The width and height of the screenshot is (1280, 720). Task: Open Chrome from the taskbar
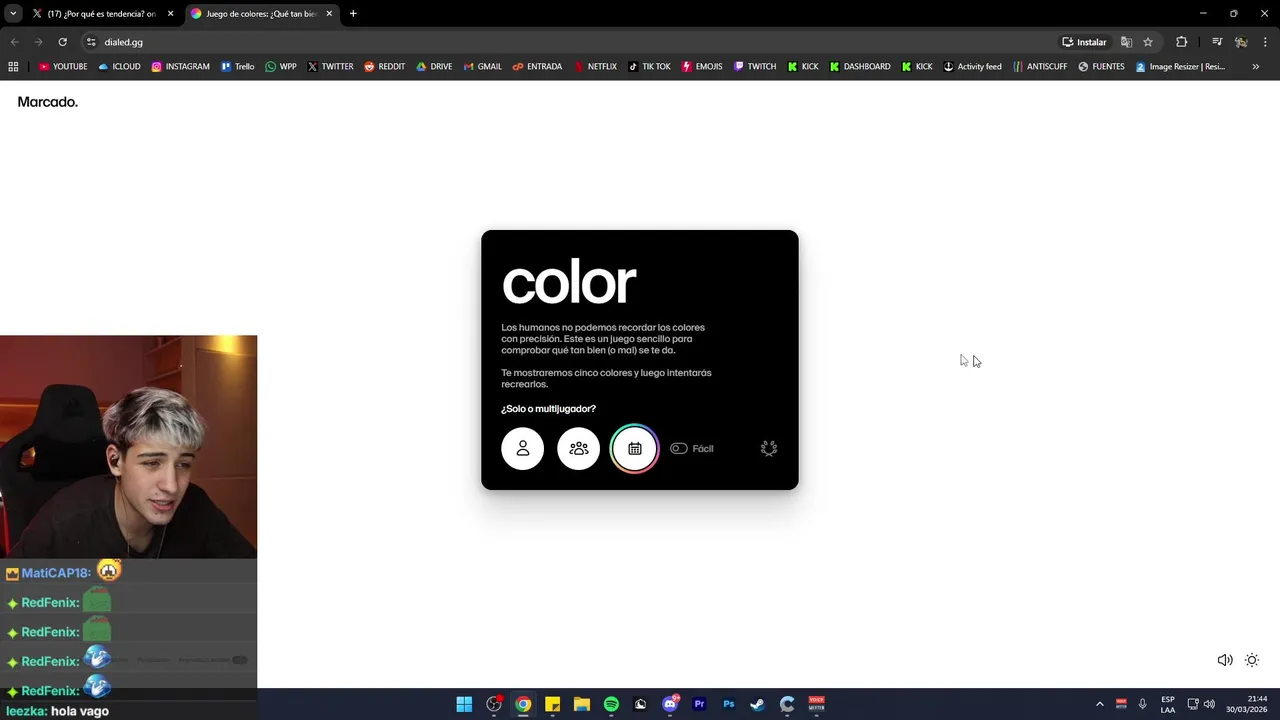[x=523, y=704]
